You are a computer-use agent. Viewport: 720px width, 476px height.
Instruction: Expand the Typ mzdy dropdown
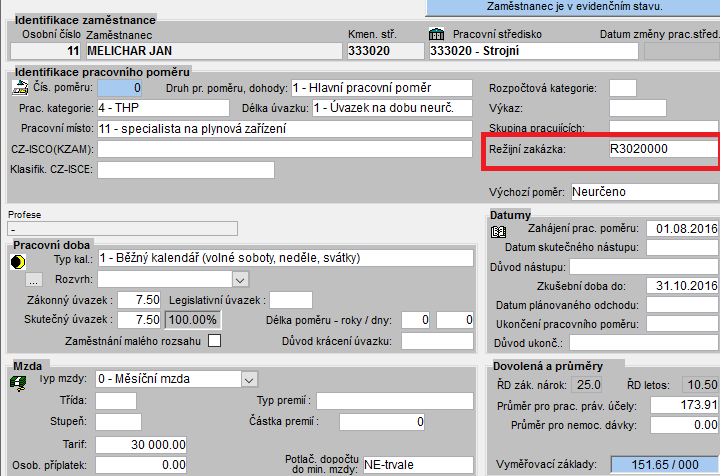click(249, 380)
